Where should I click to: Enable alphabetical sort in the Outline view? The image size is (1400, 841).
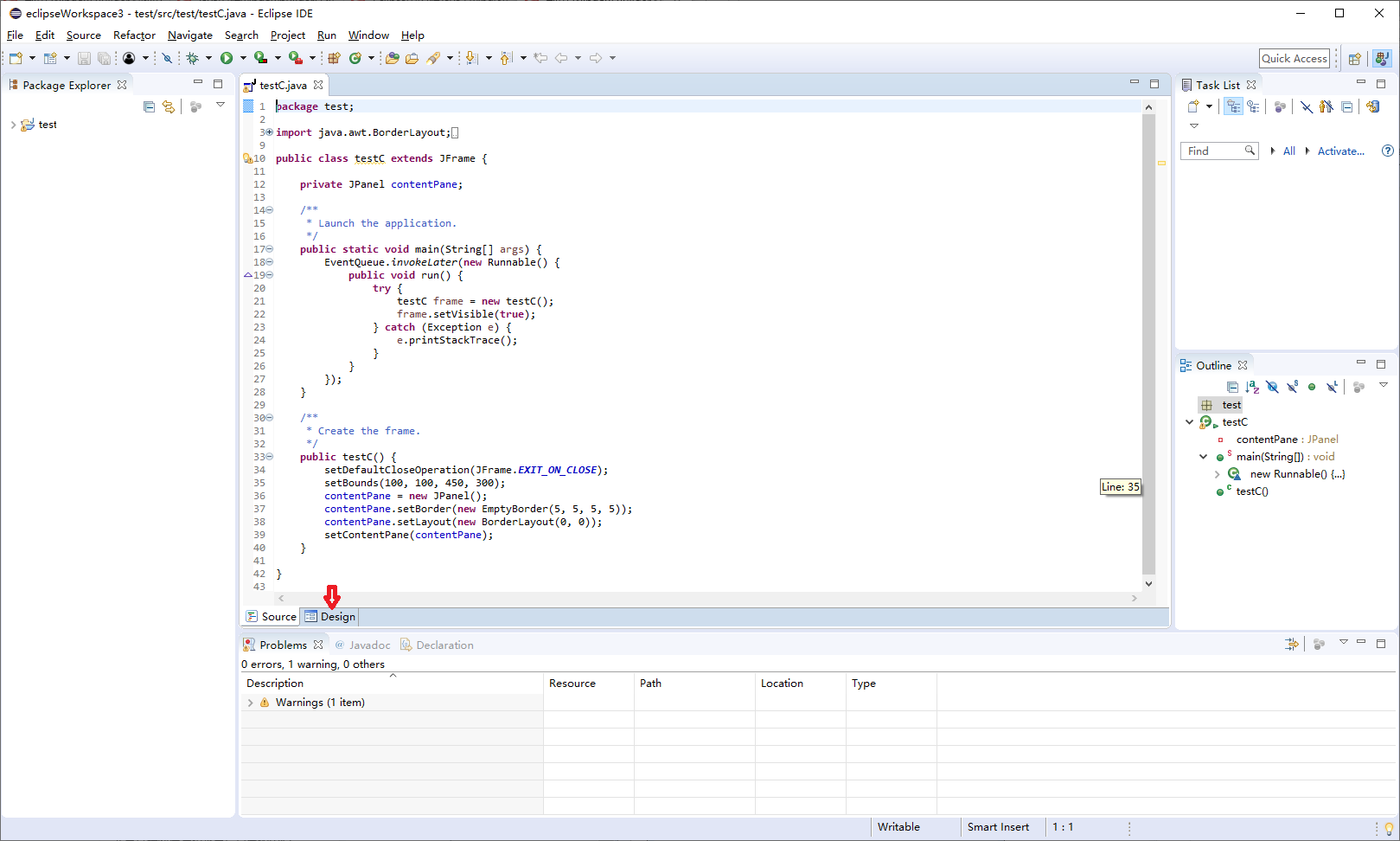point(1252,387)
